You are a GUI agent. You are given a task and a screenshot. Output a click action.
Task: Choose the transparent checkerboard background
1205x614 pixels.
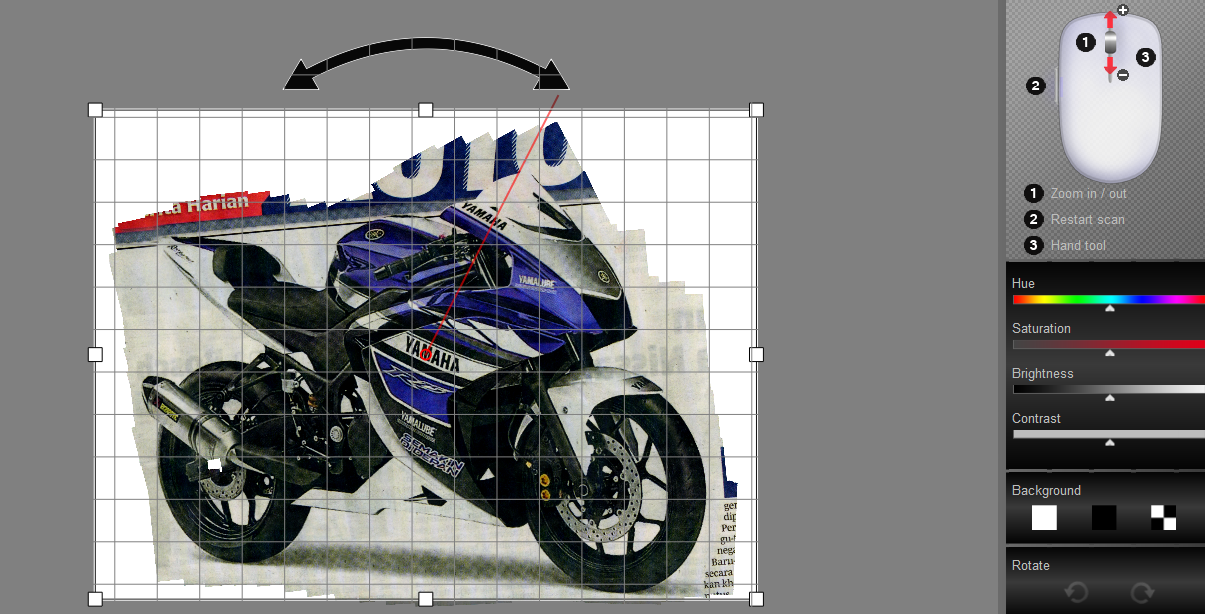pyautogui.click(x=1163, y=517)
